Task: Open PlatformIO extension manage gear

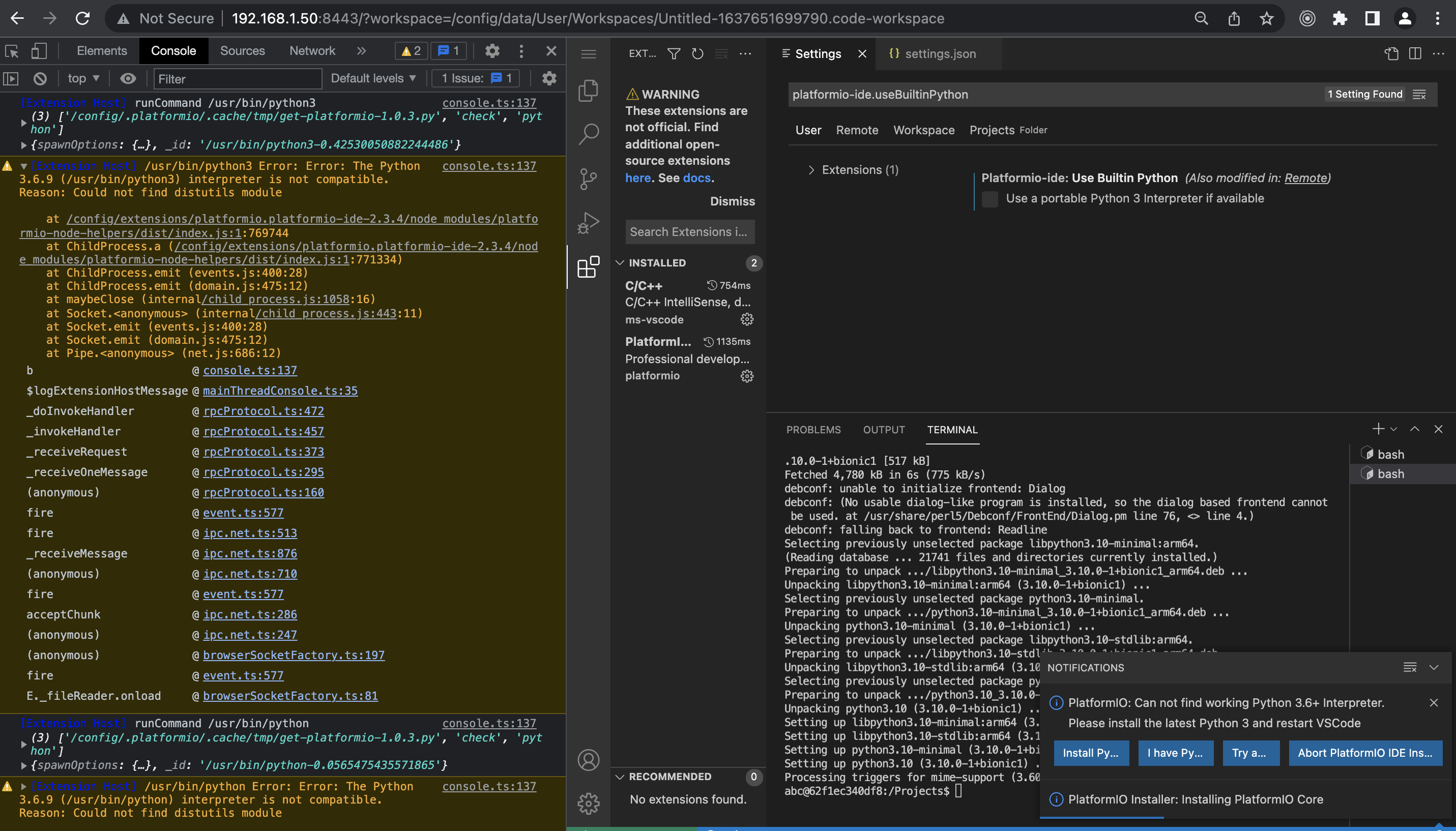Action: 746,376
